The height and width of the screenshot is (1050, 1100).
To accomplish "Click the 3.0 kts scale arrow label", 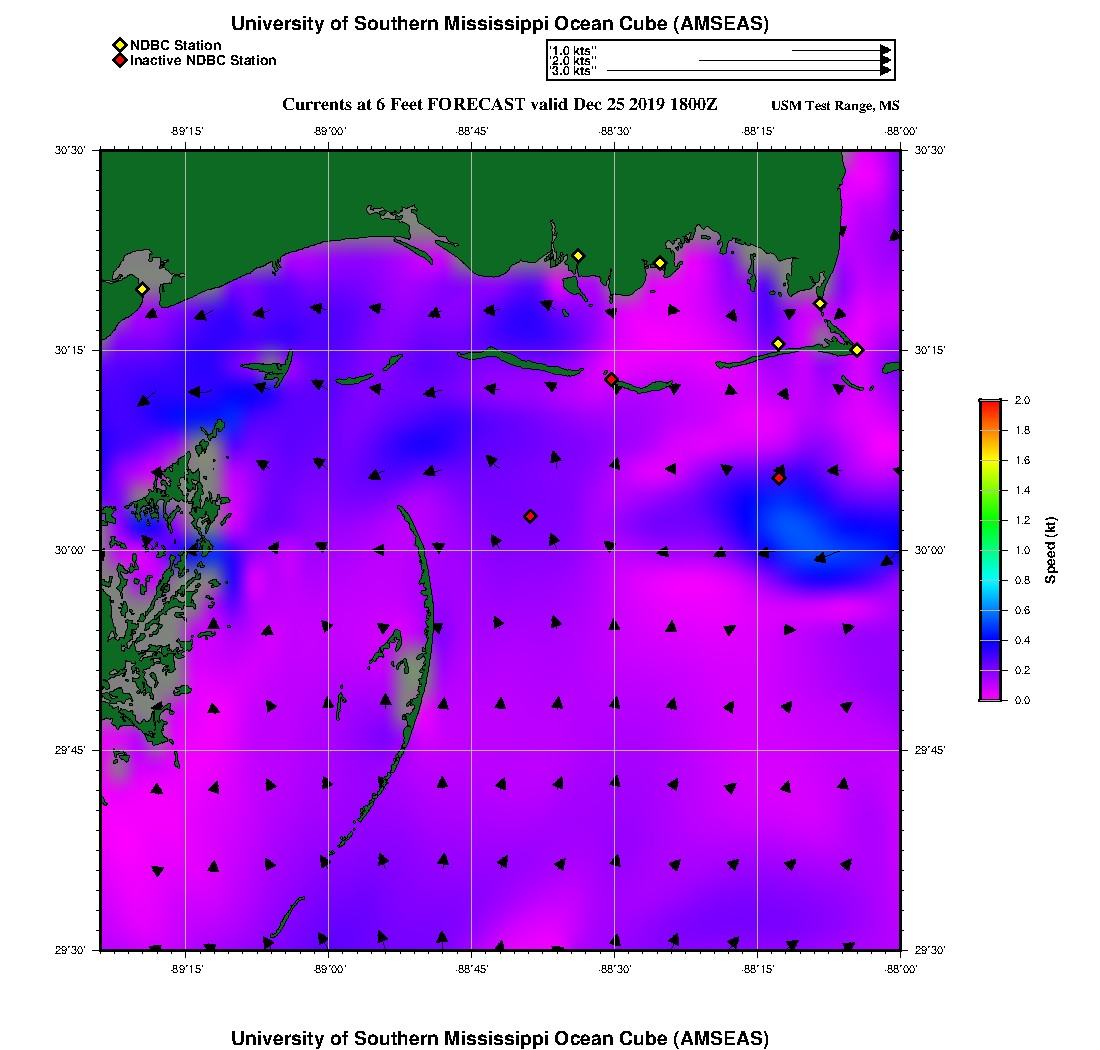I will click(x=573, y=71).
